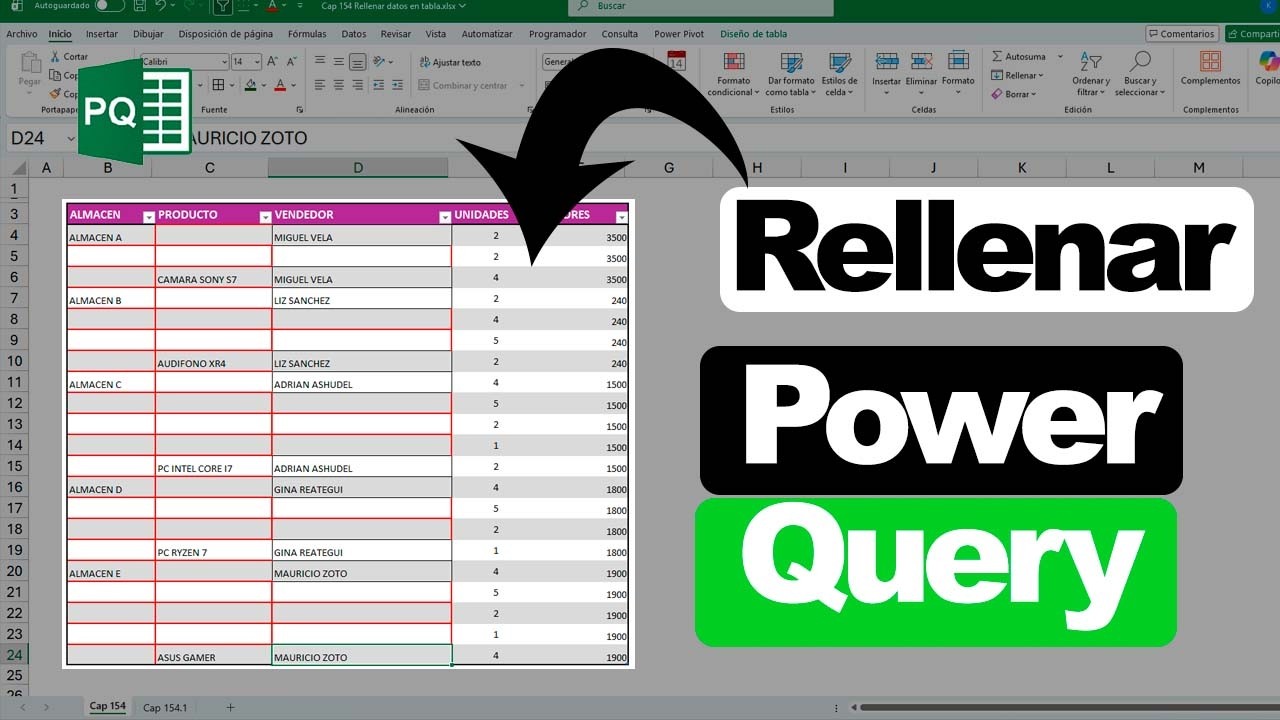The width and height of the screenshot is (1280, 720).
Task: Toggle the Autoguardado switch
Action: point(109,6)
